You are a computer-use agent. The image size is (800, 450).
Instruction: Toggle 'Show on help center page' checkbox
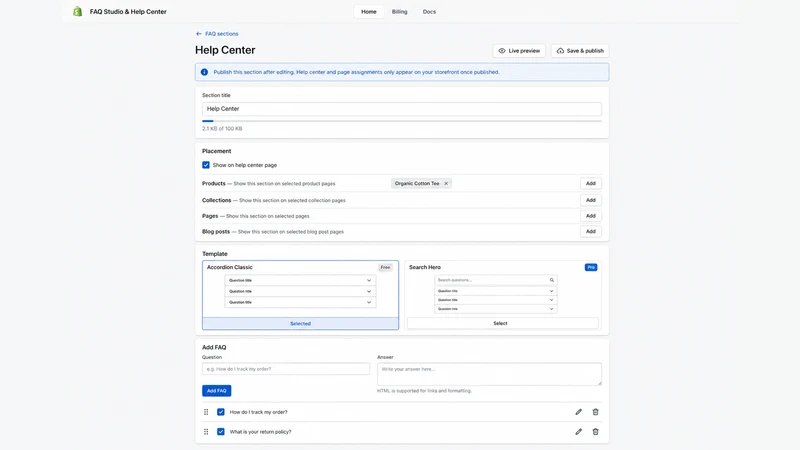click(x=206, y=165)
